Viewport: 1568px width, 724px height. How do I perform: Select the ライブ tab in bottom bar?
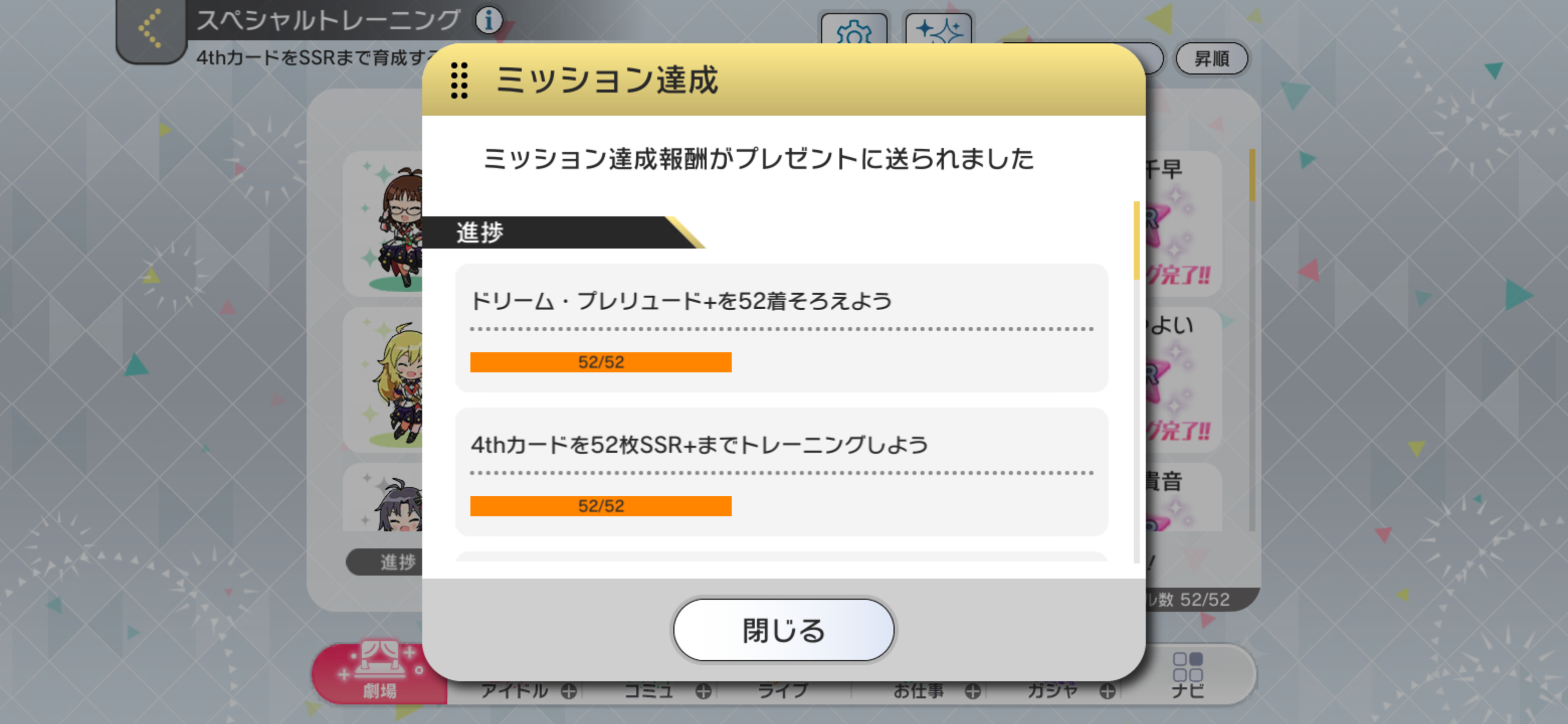click(783, 690)
